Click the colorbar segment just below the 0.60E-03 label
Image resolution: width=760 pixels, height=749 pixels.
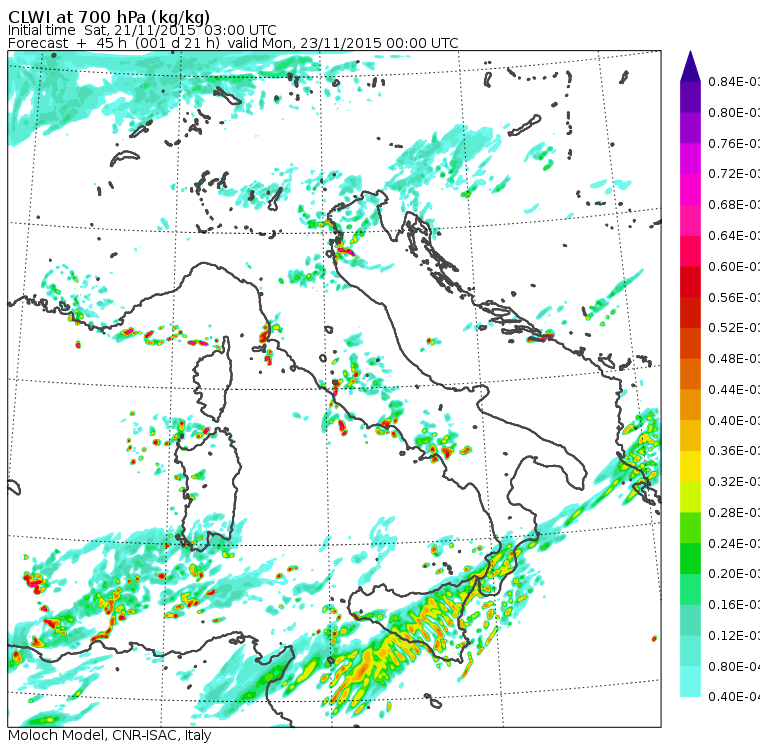[690, 282]
